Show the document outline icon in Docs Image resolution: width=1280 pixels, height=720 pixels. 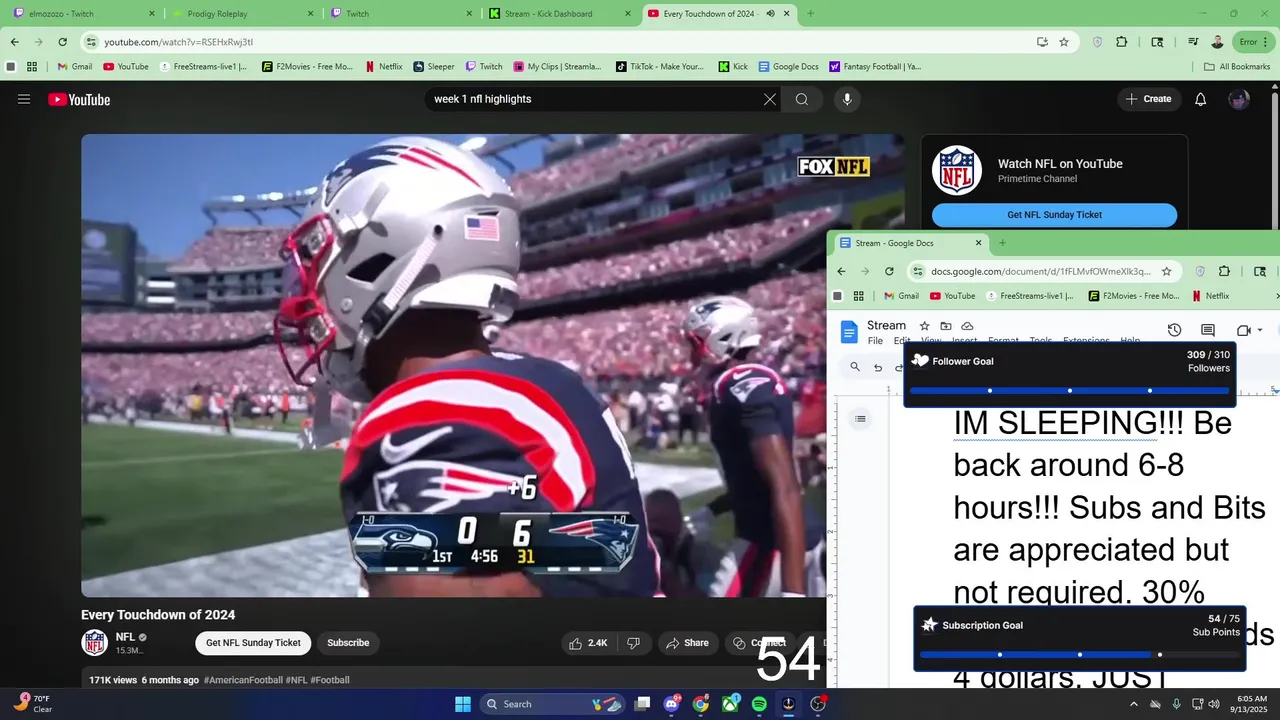[860, 419]
